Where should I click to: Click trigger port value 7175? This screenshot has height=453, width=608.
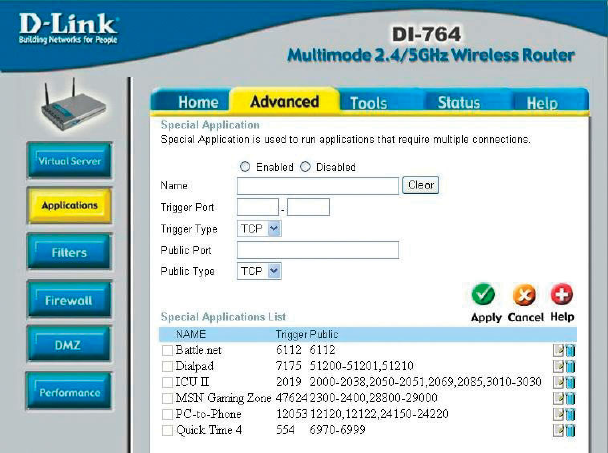[288, 366]
